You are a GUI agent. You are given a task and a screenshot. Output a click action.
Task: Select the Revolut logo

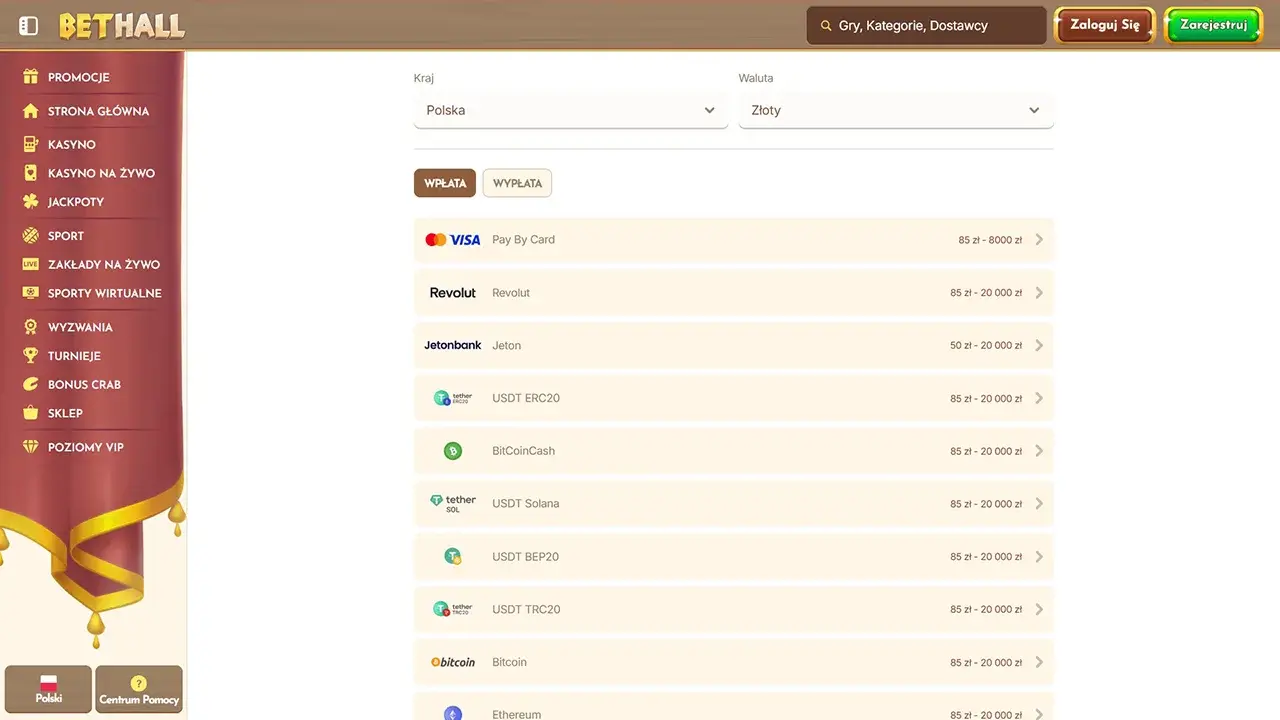453,293
